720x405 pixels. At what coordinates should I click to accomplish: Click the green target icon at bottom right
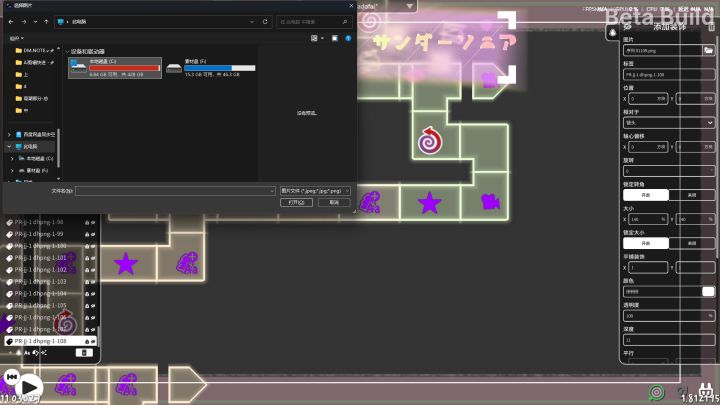(x=657, y=393)
